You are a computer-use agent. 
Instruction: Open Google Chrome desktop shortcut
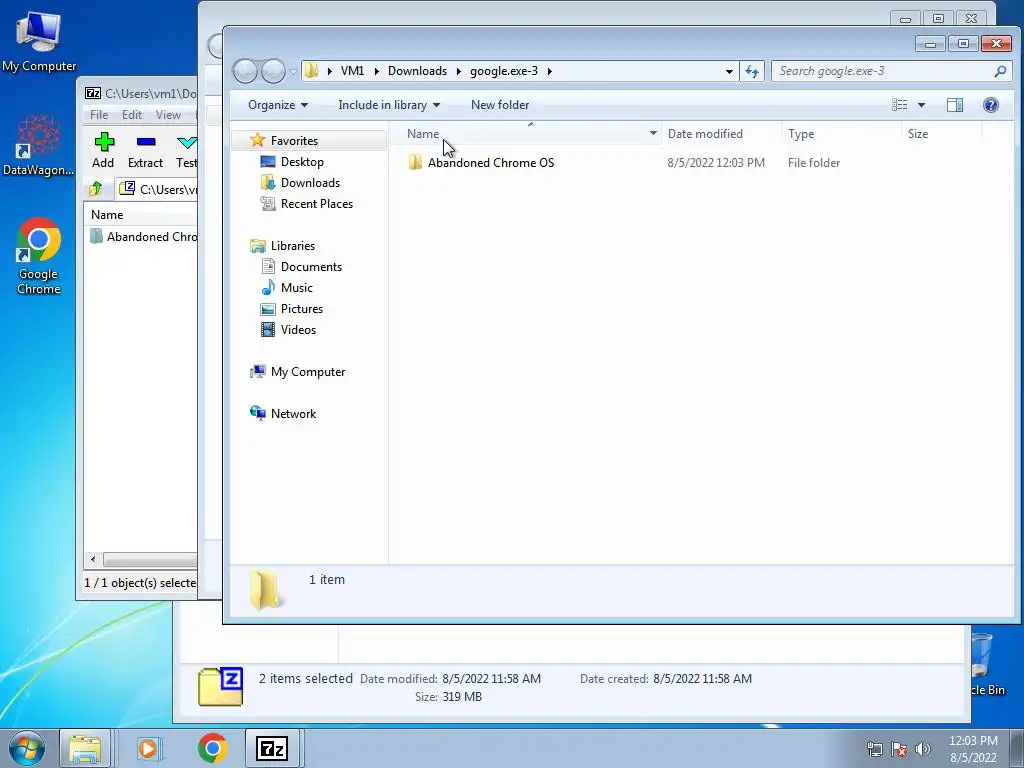click(x=39, y=256)
